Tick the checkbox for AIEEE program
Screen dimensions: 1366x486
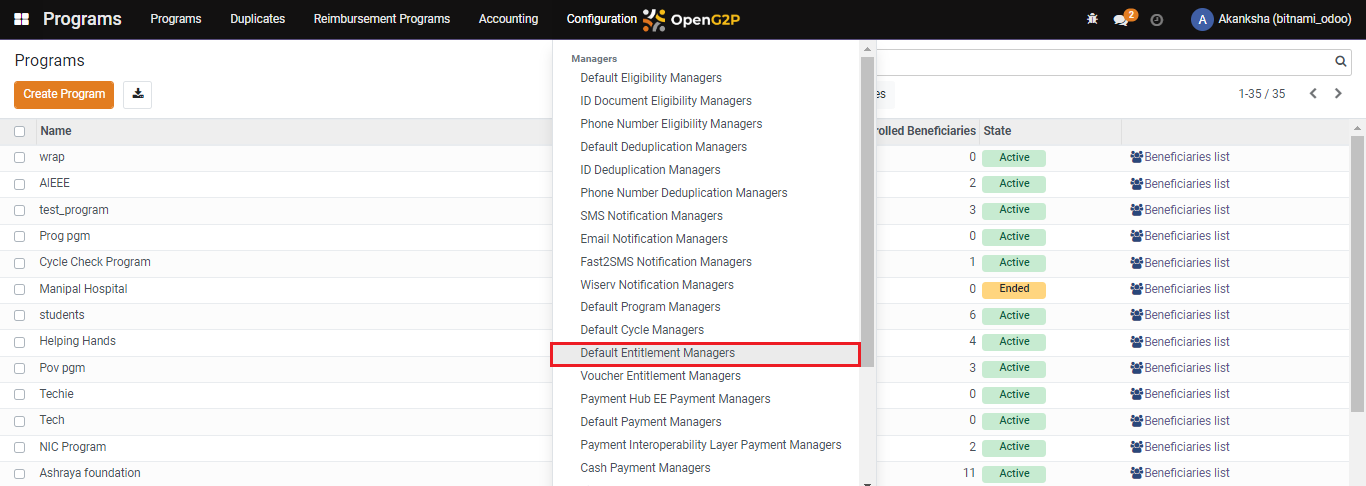click(x=19, y=184)
